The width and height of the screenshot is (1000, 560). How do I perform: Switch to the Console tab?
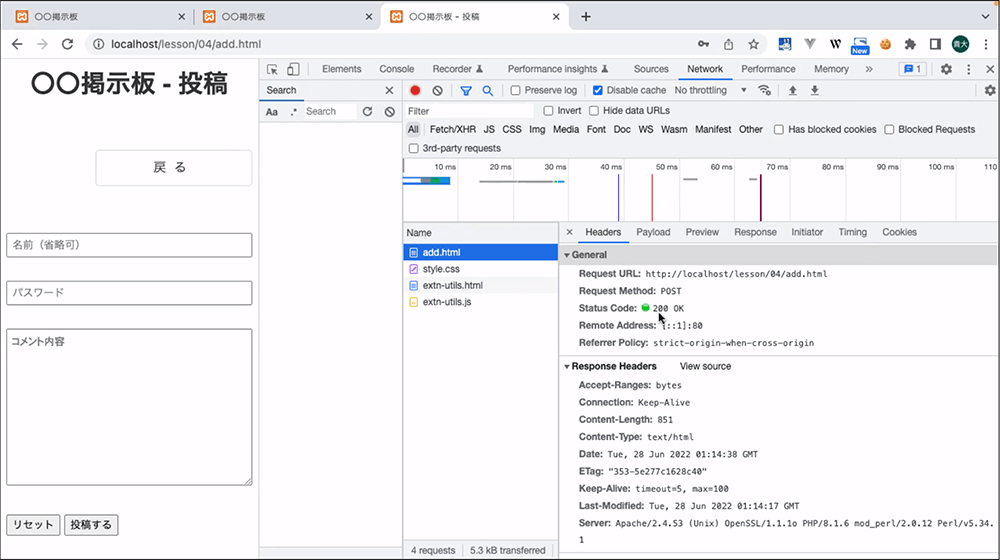pyautogui.click(x=397, y=69)
